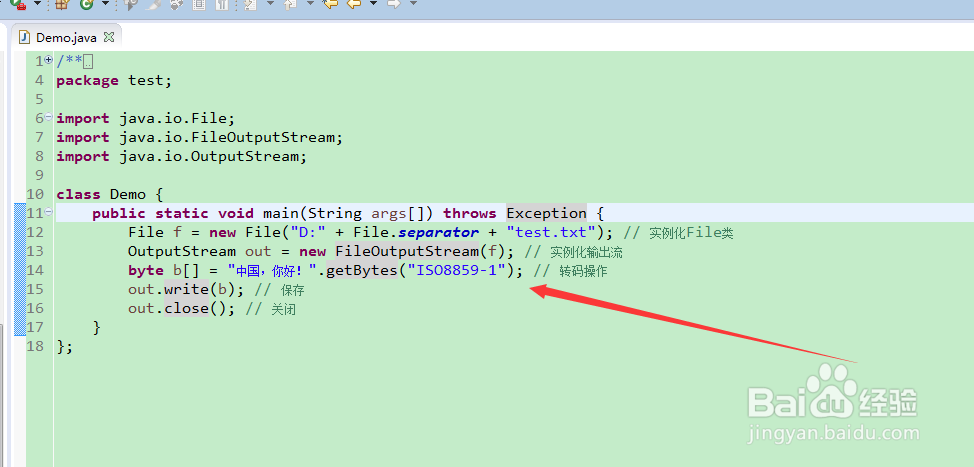The height and width of the screenshot is (467, 974).
Task: Click the 'args' parameter name
Action: 389,213
